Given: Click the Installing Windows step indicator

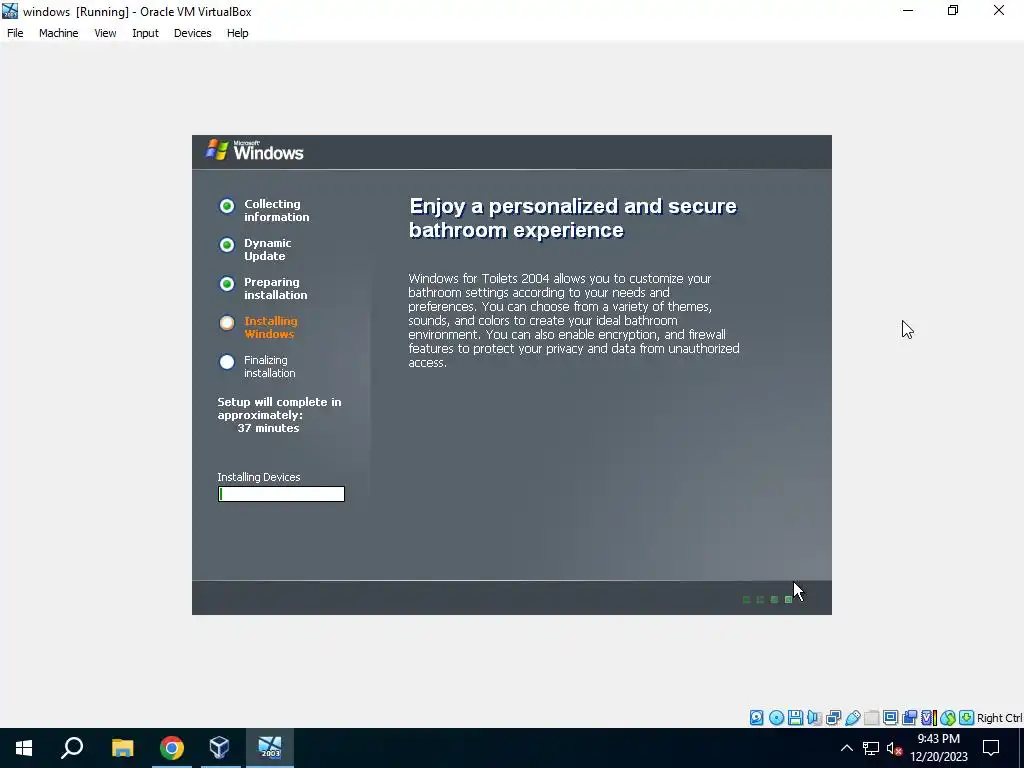Looking at the screenshot, I should click(227, 323).
